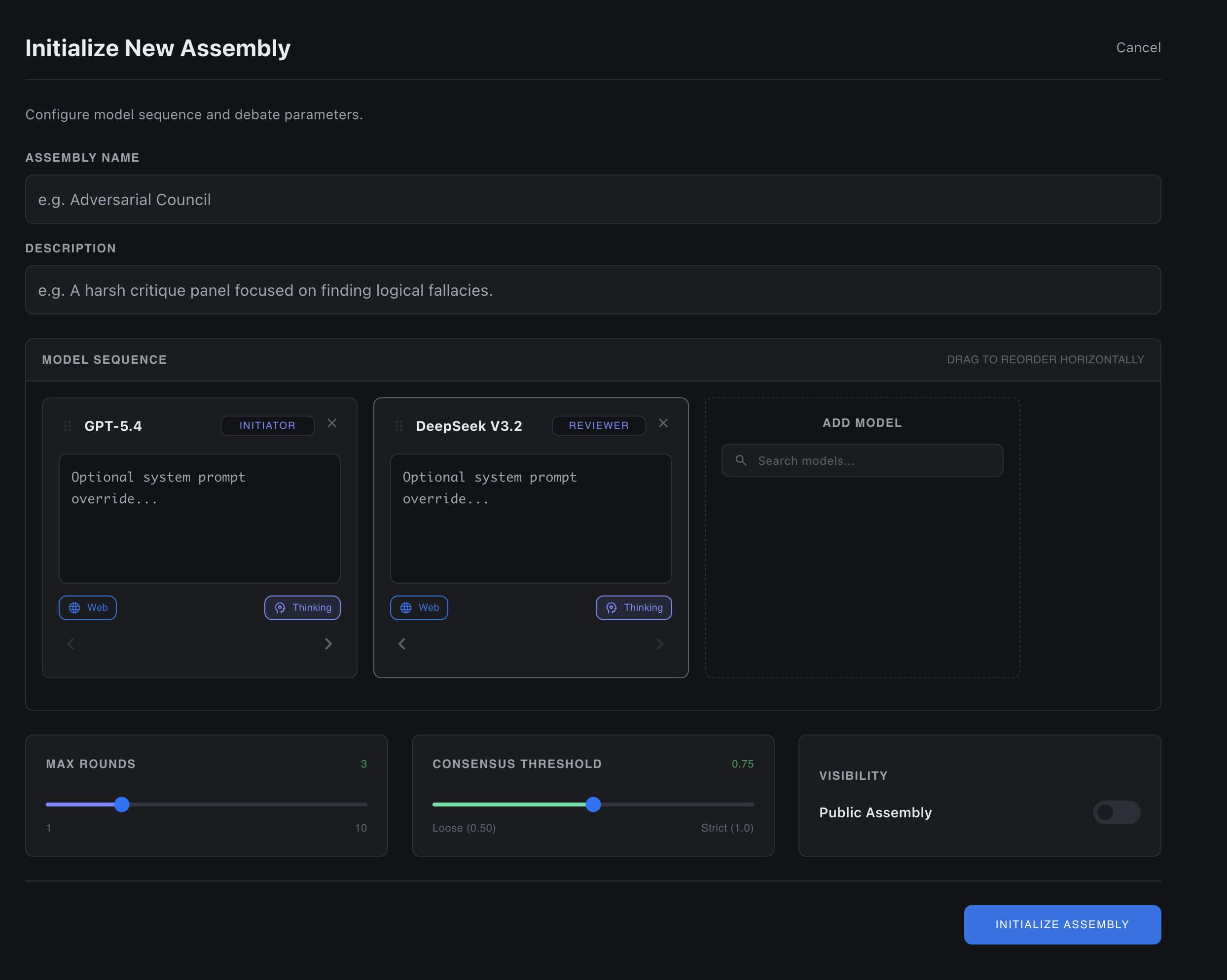Move GPT-5.4 card left with chevron
1227x980 pixels.
(71, 644)
